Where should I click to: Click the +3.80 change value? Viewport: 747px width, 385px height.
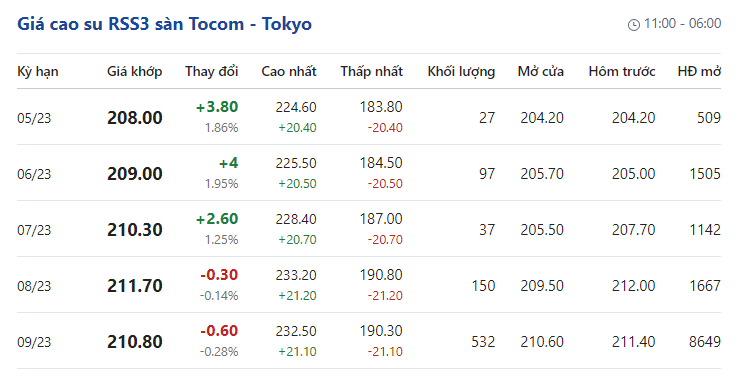coord(217,107)
